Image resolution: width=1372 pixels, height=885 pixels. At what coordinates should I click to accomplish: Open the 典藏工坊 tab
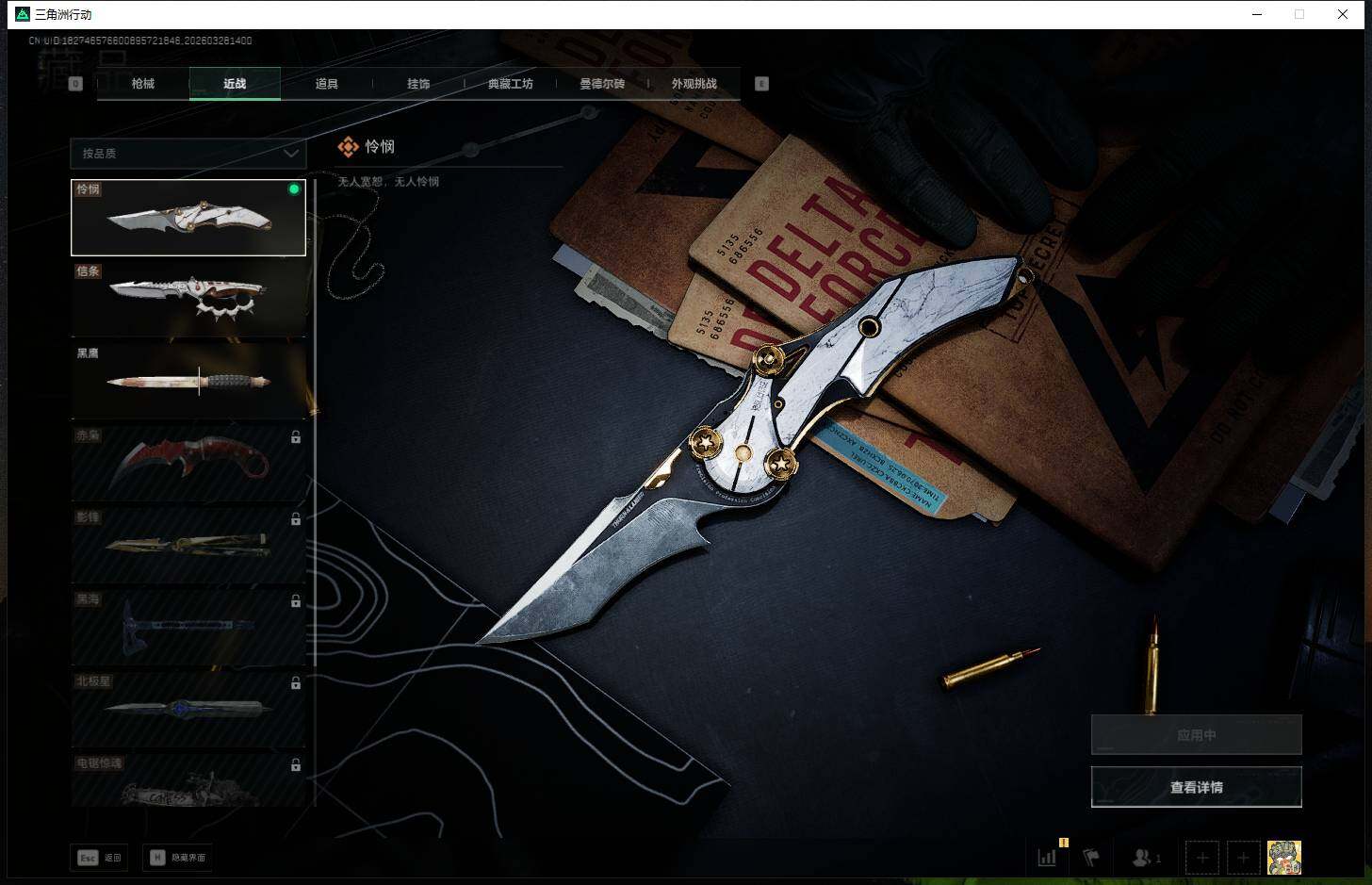pos(510,84)
